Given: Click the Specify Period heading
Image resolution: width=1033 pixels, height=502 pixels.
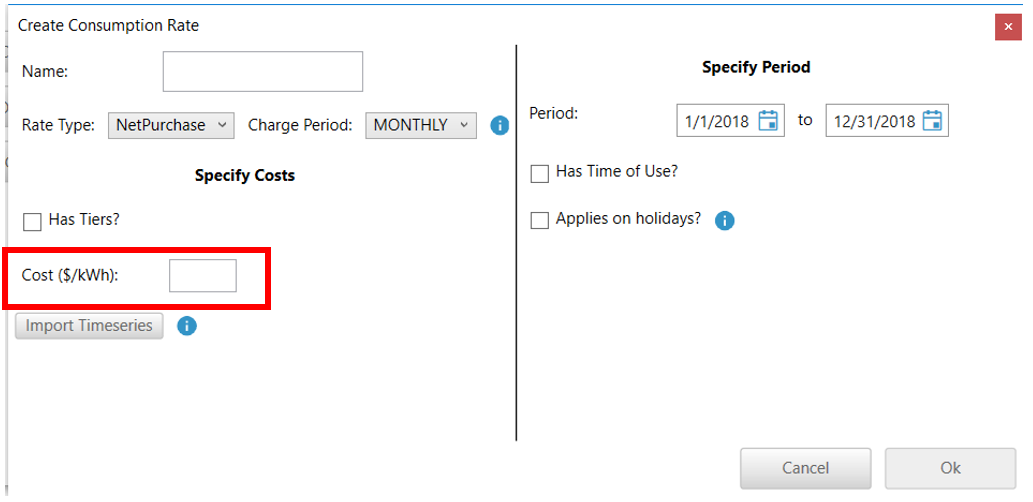Looking at the screenshot, I should pos(756,67).
